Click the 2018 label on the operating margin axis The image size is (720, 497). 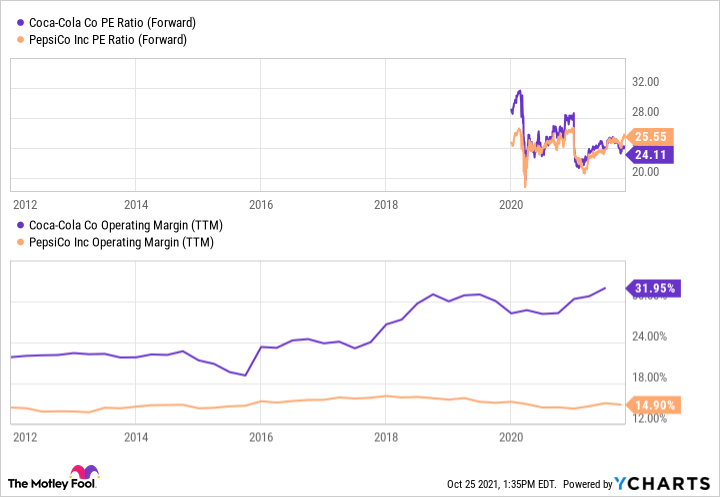pos(386,437)
